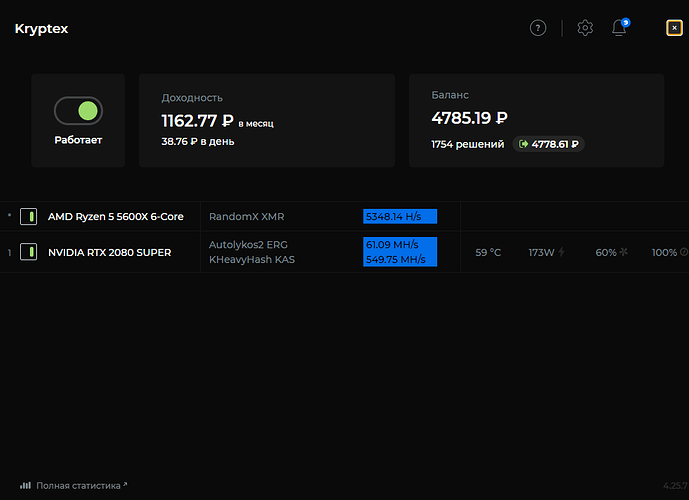The height and width of the screenshot is (500, 689).
Task: Click the Работает status label
Action: click(78, 140)
